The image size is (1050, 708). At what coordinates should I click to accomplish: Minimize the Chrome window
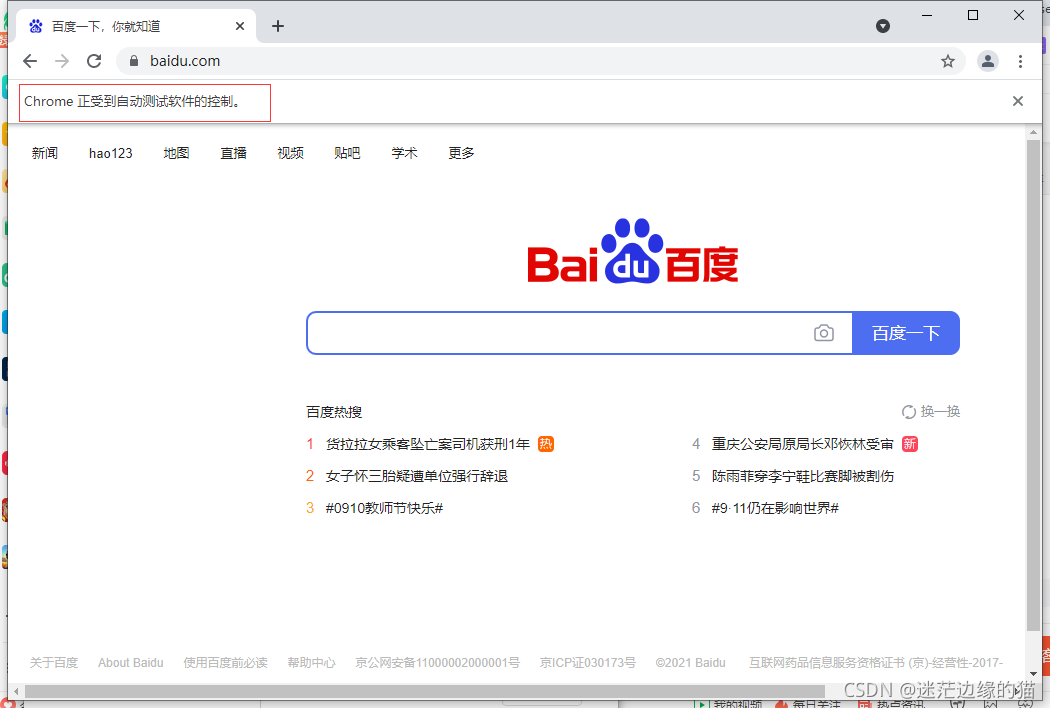[x=927, y=15]
